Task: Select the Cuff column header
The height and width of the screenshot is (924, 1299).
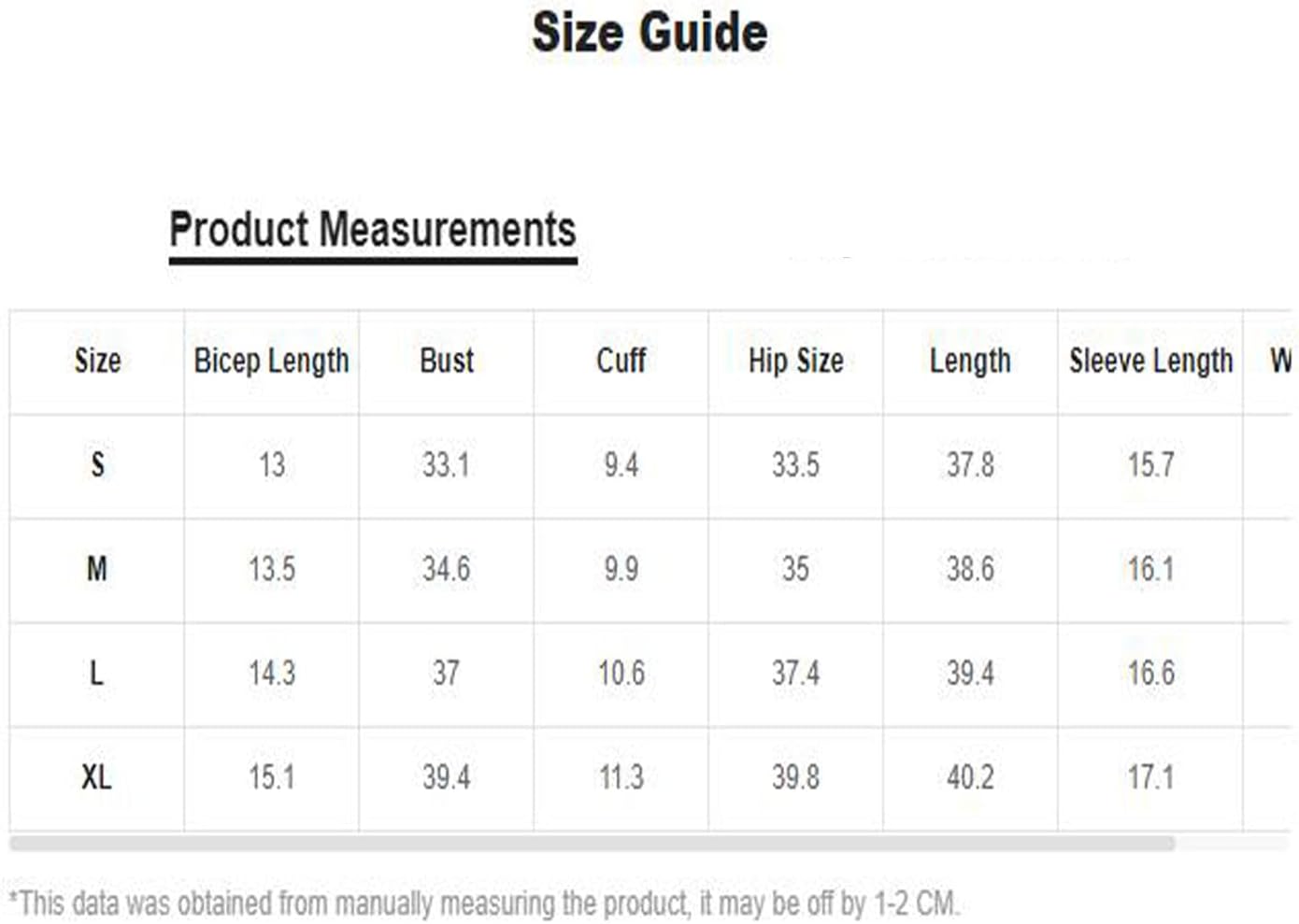Action: coord(621,361)
